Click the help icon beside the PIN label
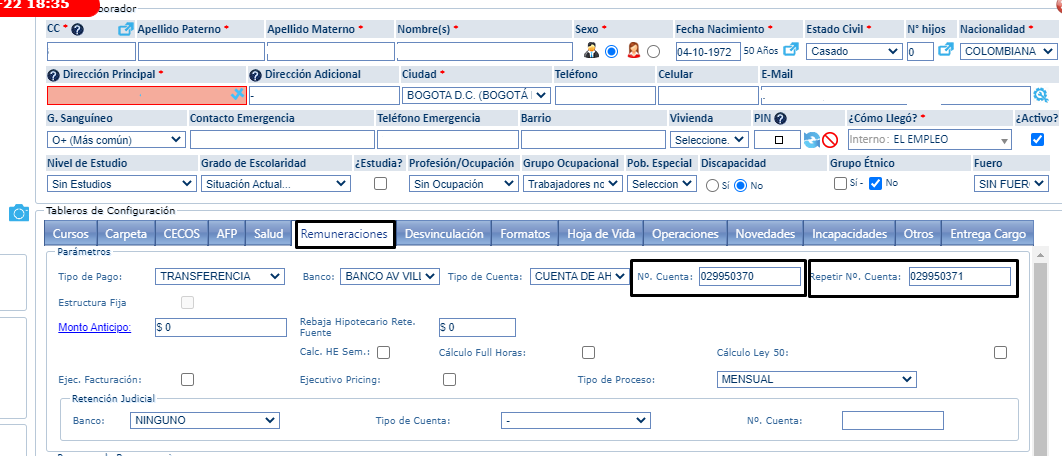 (780, 118)
